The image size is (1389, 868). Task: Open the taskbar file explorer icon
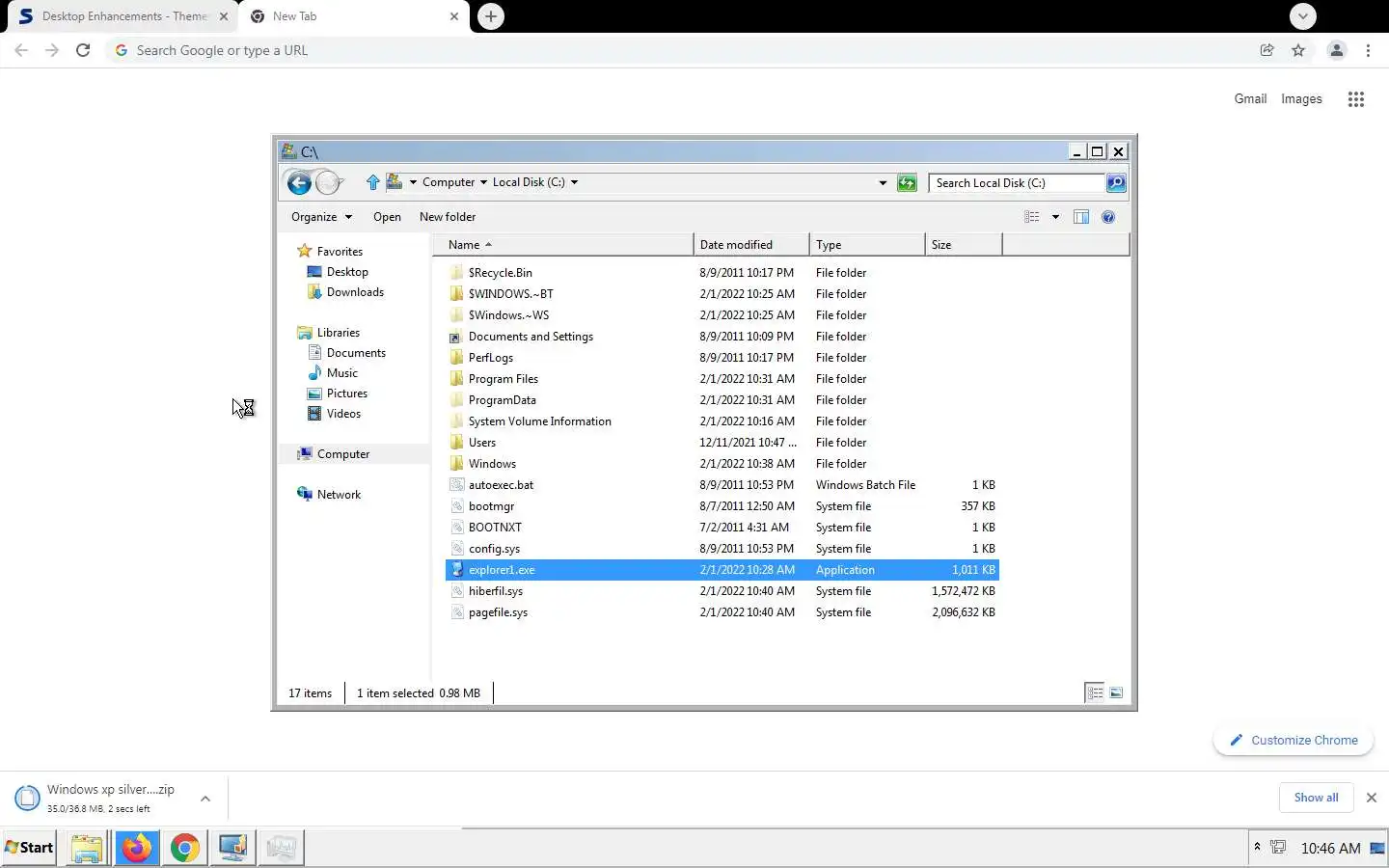coord(86,848)
